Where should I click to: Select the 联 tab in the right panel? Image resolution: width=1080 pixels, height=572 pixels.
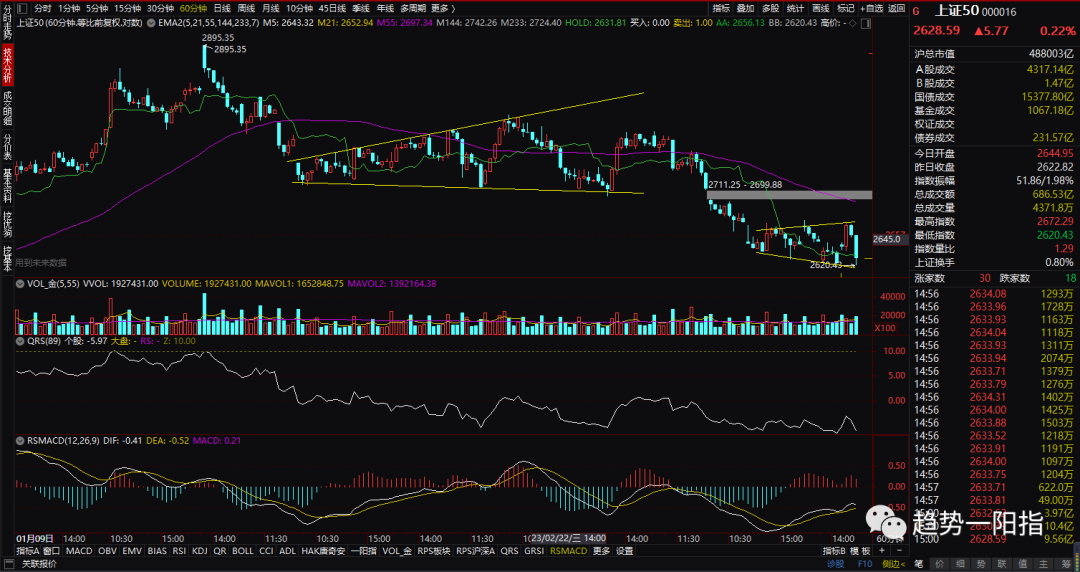click(1002, 564)
